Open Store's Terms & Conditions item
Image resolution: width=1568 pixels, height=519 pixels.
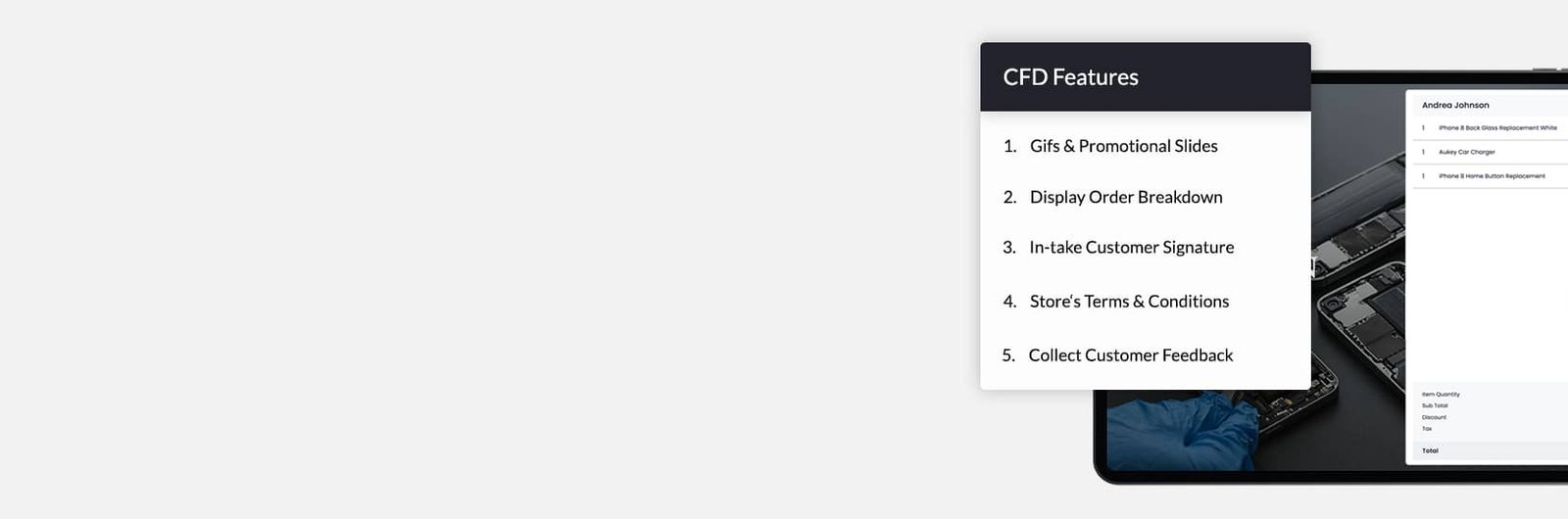1129,302
